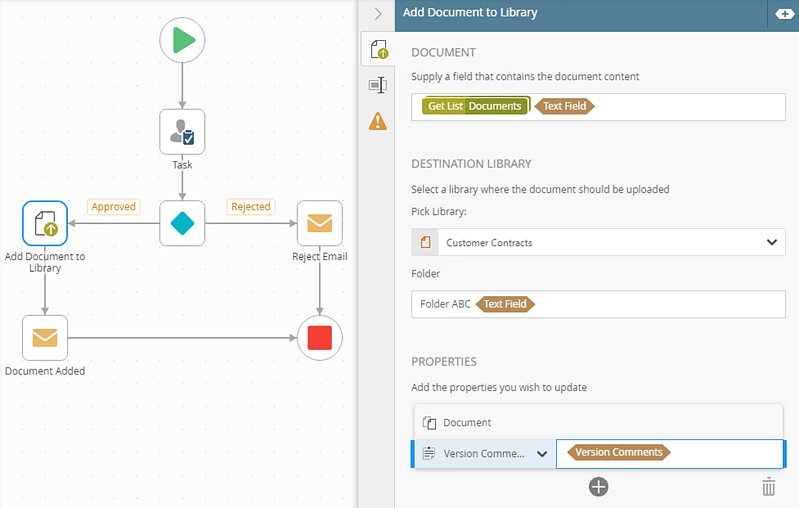799x508 pixels.
Task: Open the document upload configuration tab
Action: pyautogui.click(x=378, y=49)
